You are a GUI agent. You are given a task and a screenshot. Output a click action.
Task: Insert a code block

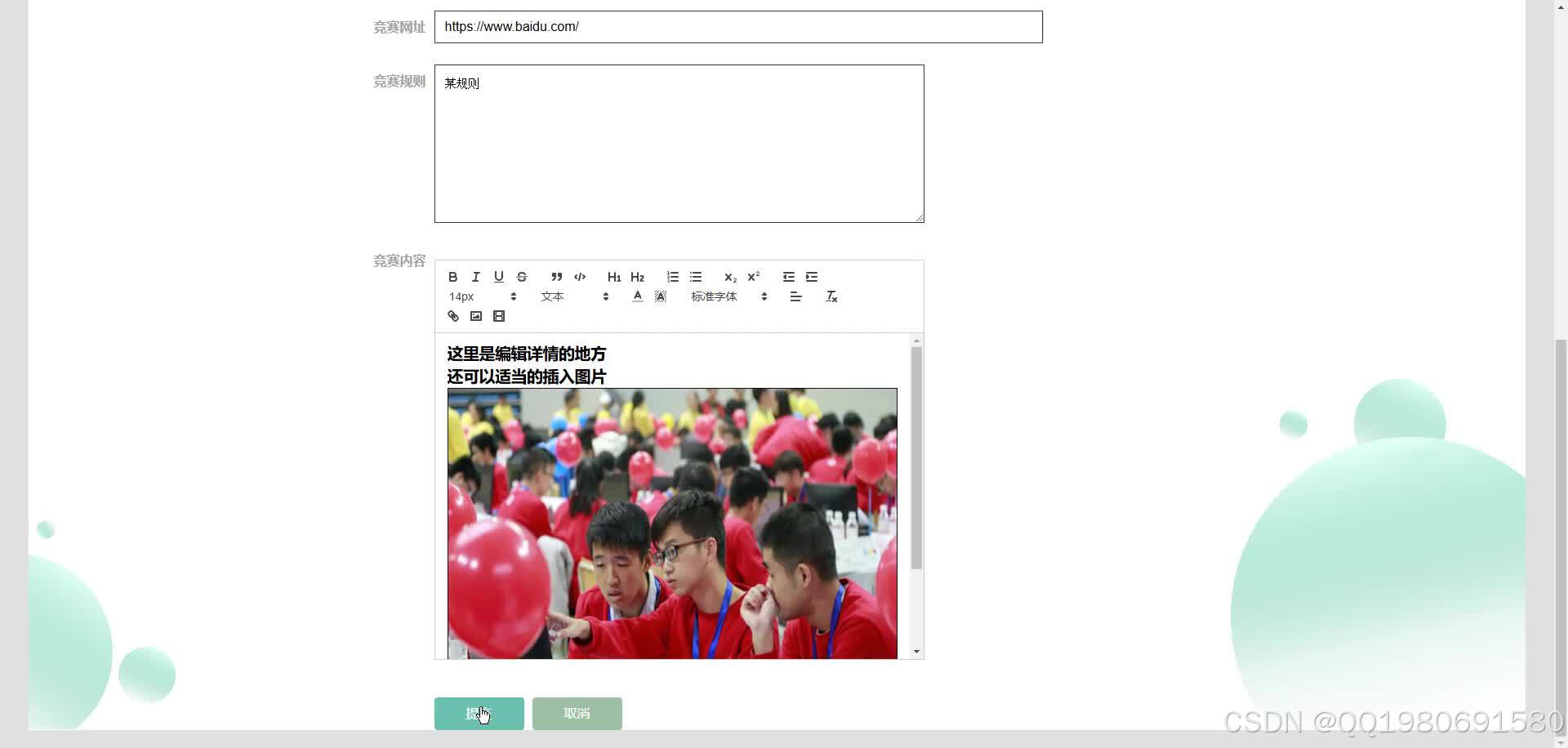[579, 277]
